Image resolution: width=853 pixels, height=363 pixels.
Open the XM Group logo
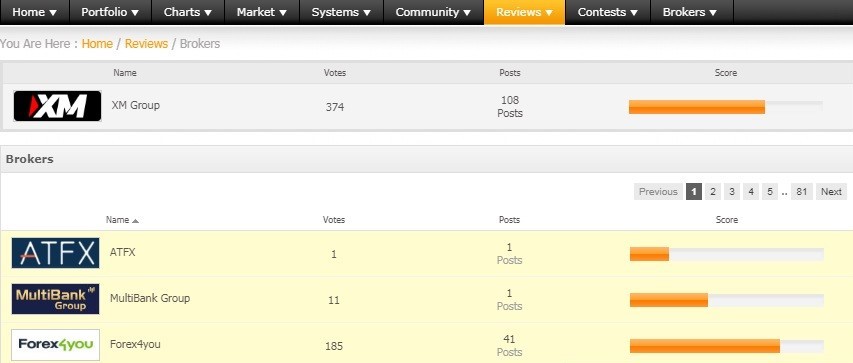57,106
